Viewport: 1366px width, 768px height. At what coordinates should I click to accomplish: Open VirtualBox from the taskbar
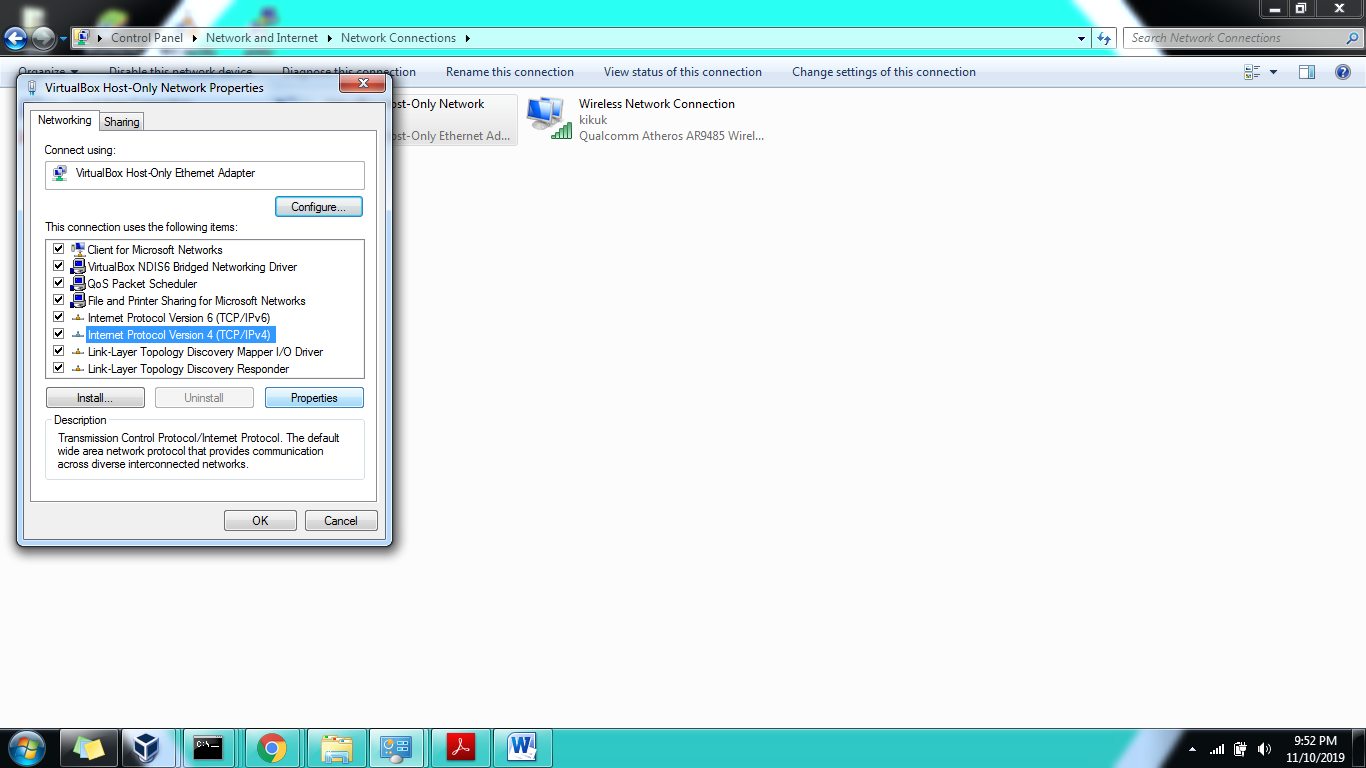148,748
